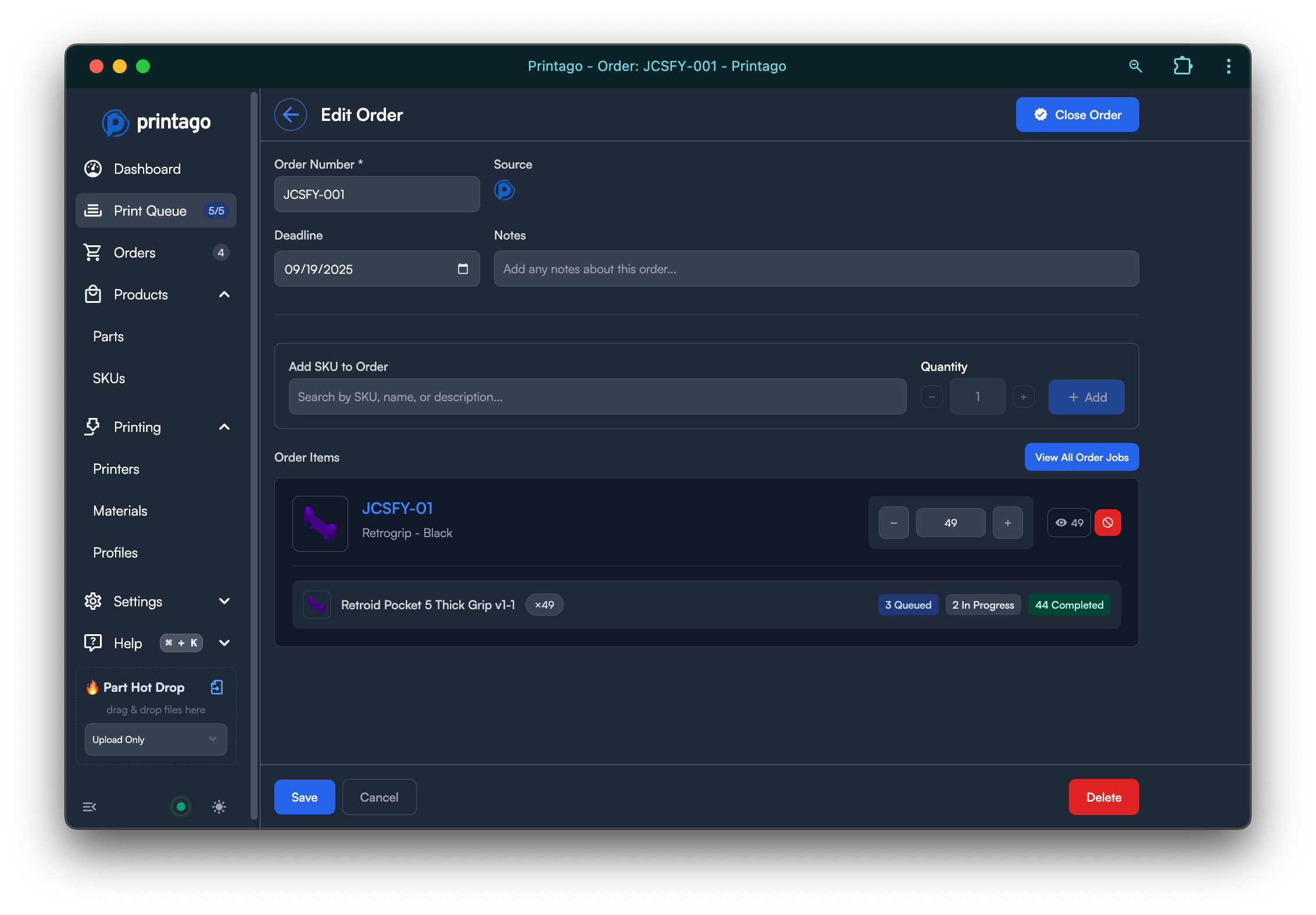1316x915 pixels.
Task: Open the search magnifier in title bar
Action: (x=1135, y=66)
